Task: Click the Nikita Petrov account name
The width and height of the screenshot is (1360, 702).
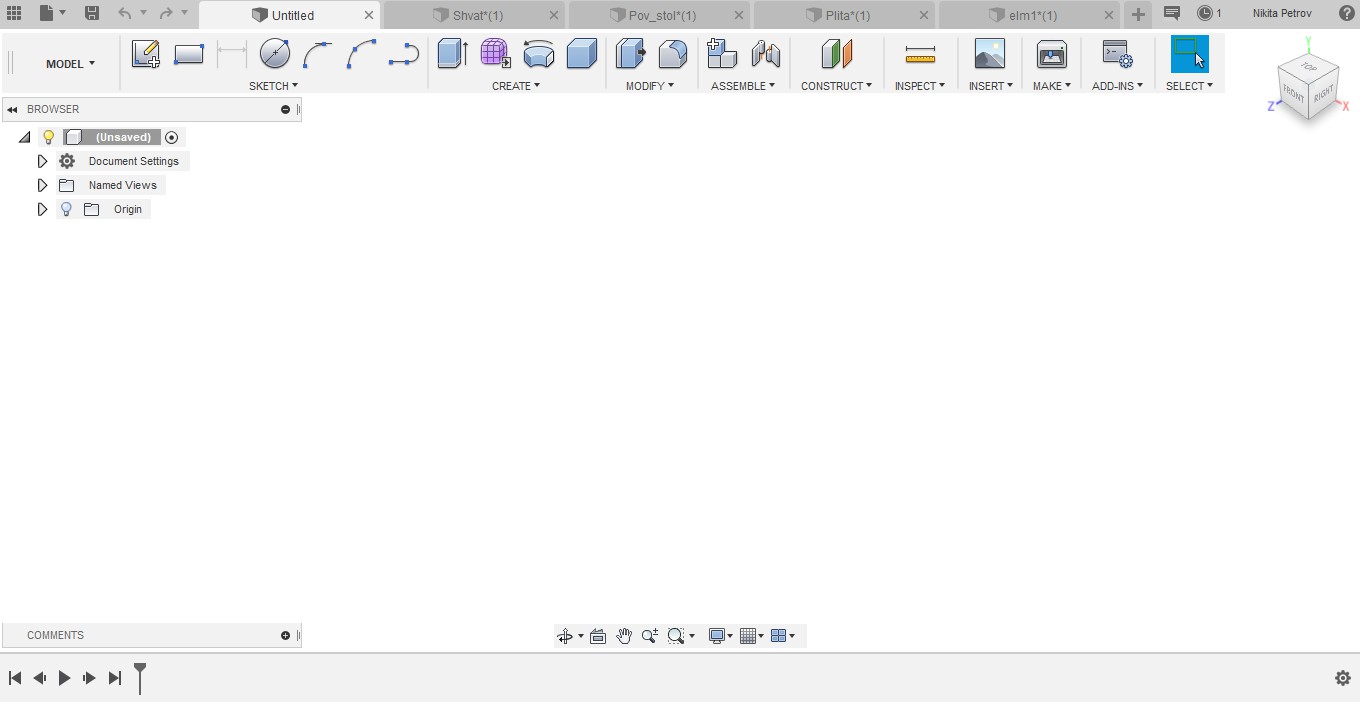Action: point(1281,13)
